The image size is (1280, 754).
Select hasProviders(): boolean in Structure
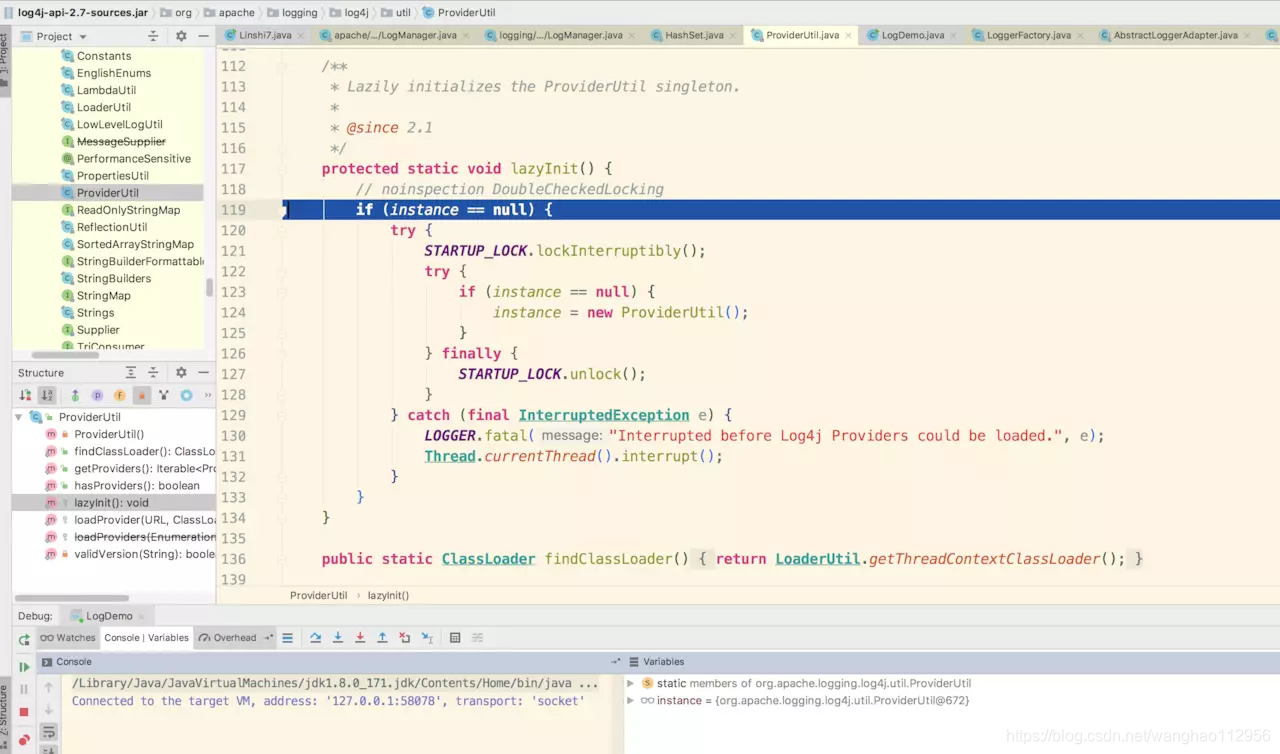(x=136, y=485)
